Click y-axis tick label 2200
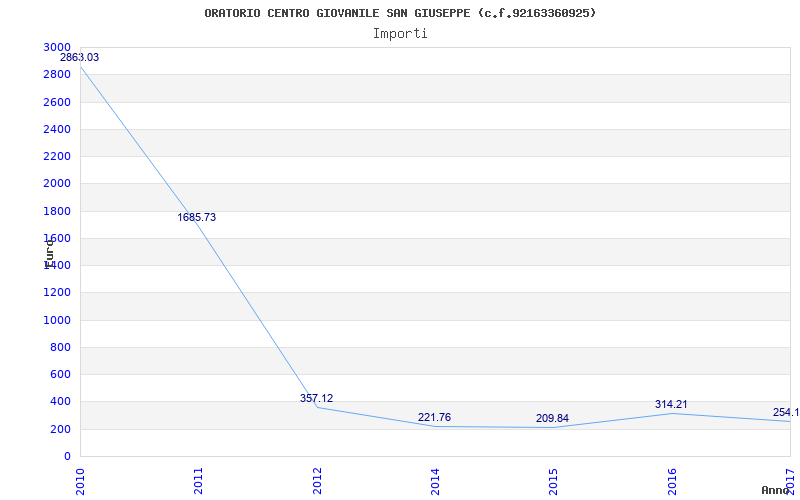The image size is (800, 500). [57, 156]
